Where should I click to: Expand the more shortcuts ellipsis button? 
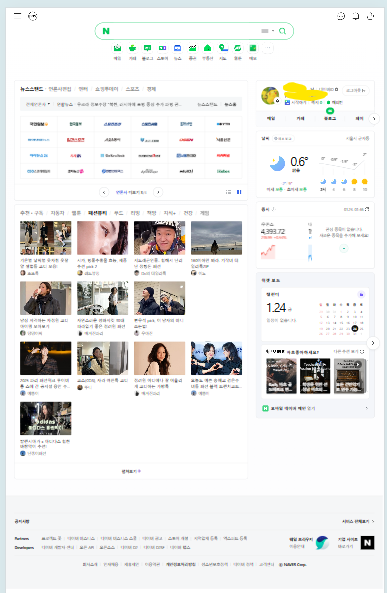pyautogui.click(x=267, y=48)
